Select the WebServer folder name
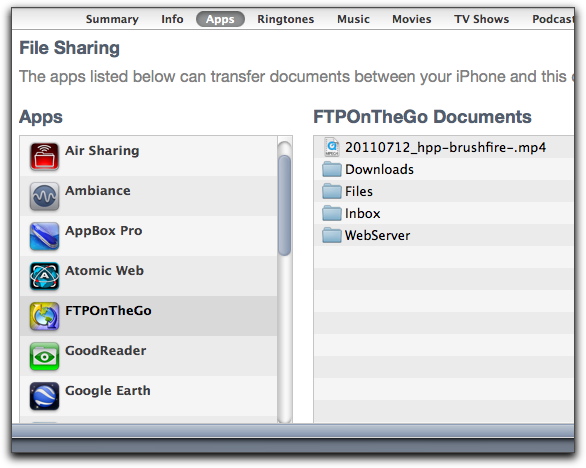This screenshot has height=468, width=586. [x=377, y=235]
